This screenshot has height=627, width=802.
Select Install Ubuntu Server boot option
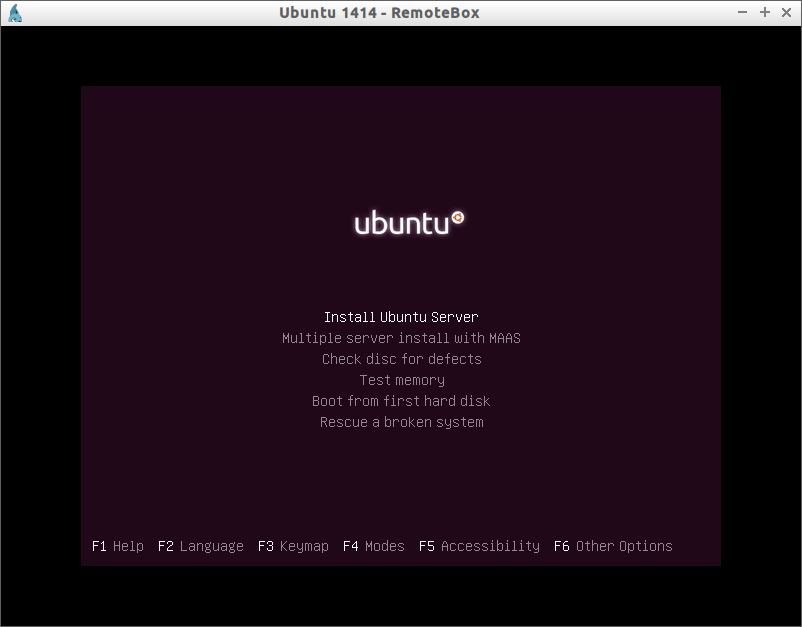coord(401,317)
